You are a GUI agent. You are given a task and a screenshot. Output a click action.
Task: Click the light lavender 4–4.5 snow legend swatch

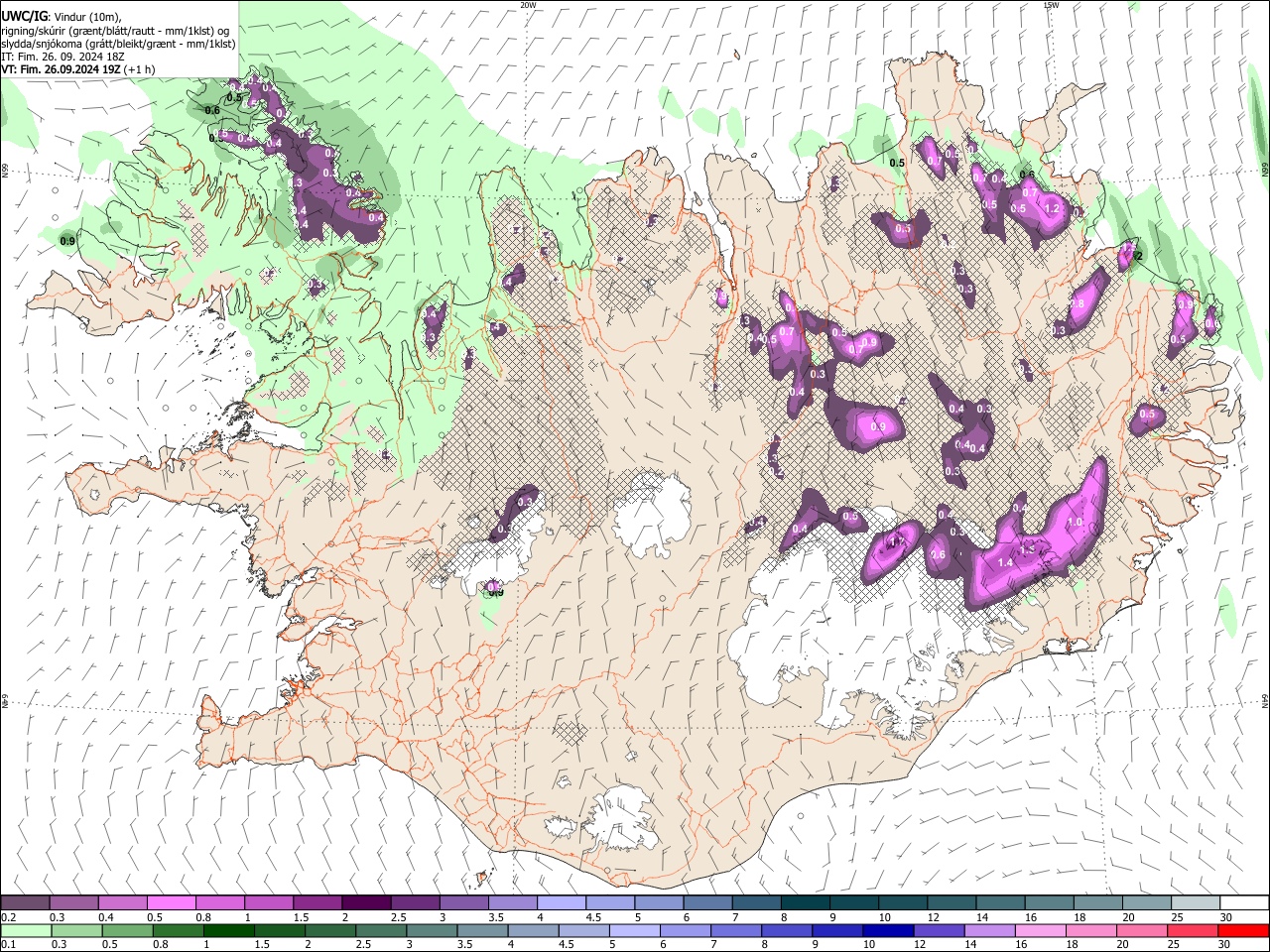[x=561, y=903]
